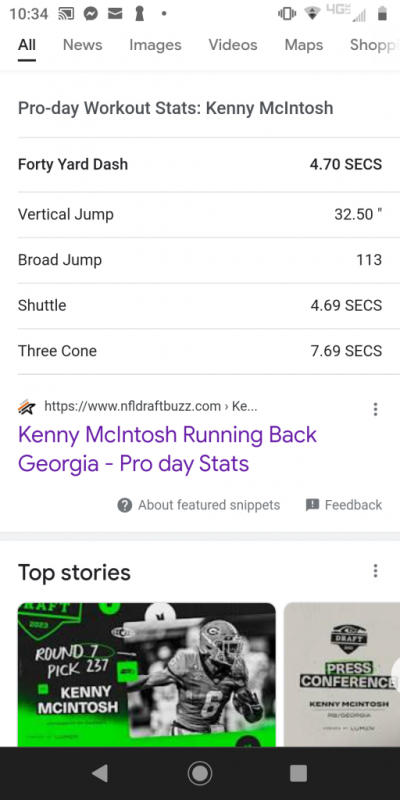This screenshot has height=800, width=400.
Task: Open the Top stories three-dot options
Action: point(376,571)
